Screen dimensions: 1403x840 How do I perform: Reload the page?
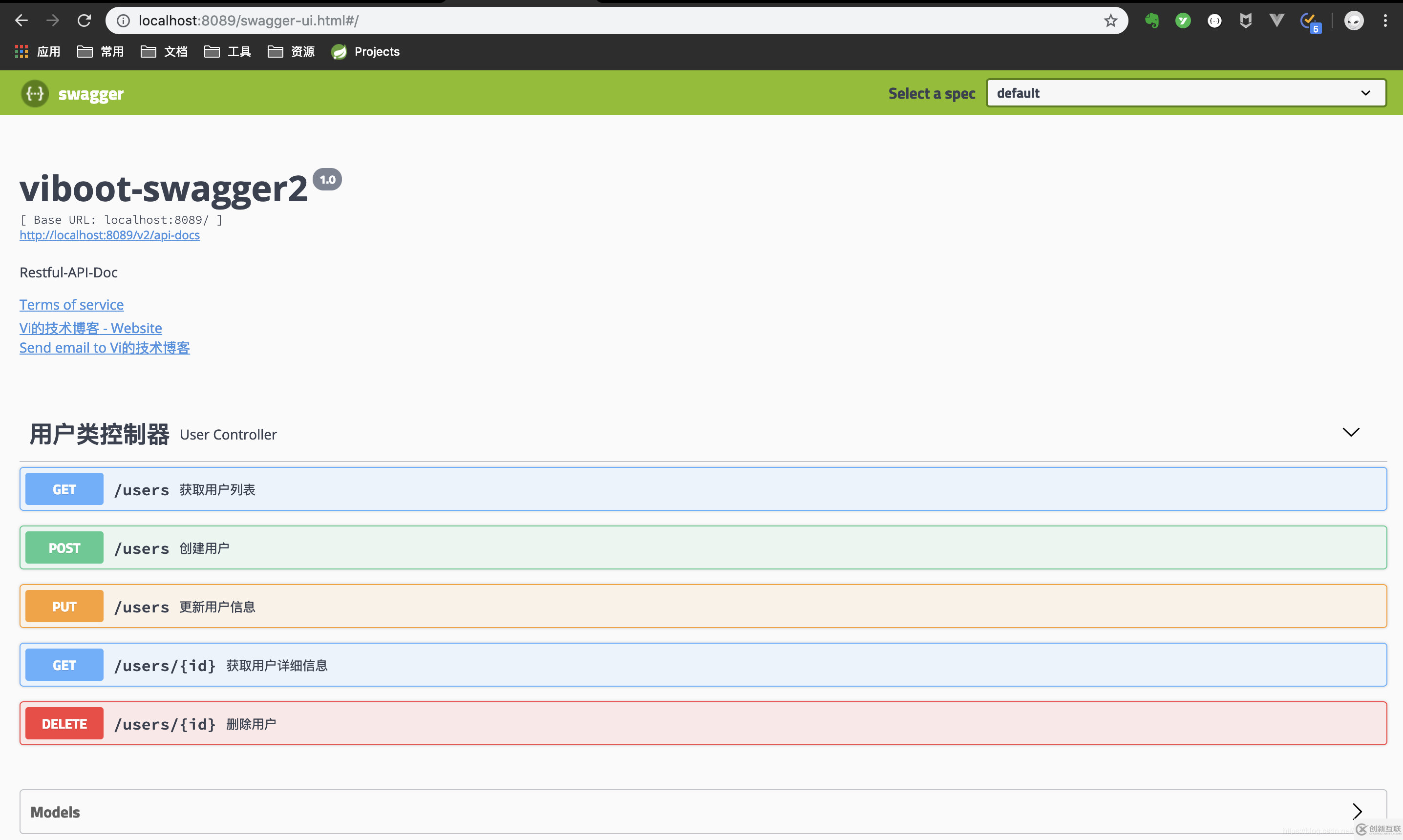coord(85,21)
